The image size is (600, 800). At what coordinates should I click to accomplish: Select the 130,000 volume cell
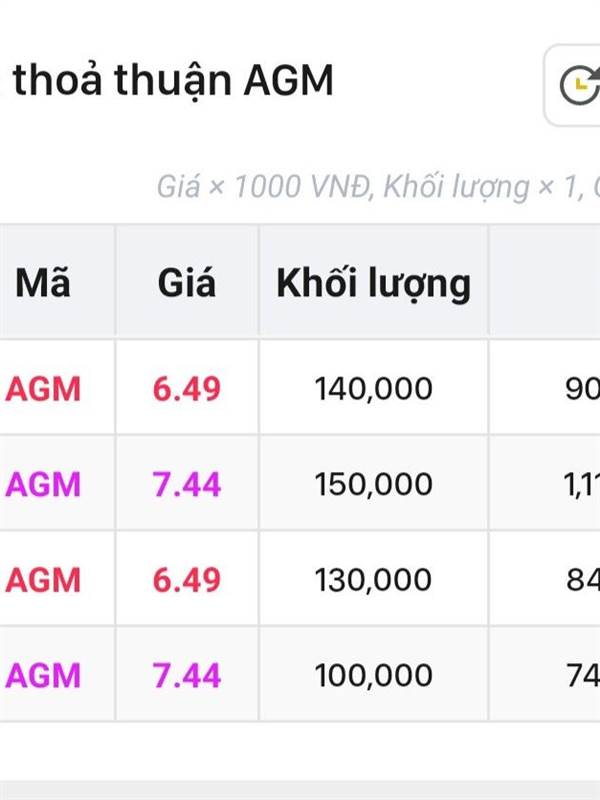click(x=373, y=580)
